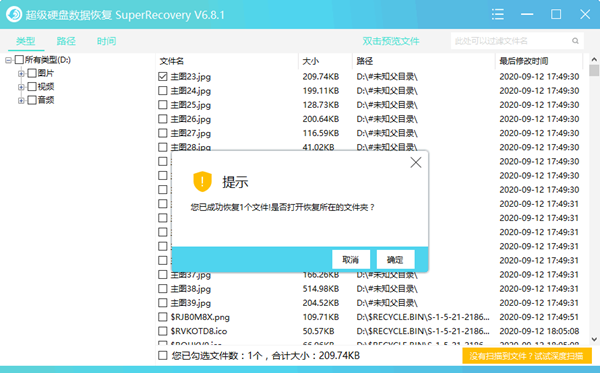Minimize the SuperRecovery window
600x373 pixels.
click(x=527, y=15)
